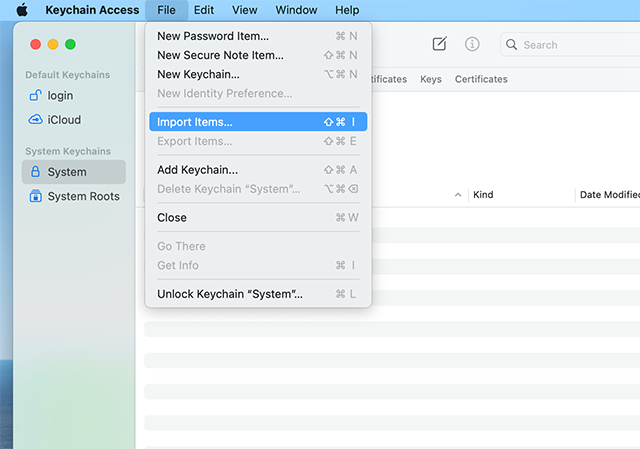The height and width of the screenshot is (449, 640).
Task: Switch to the Keys tab
Action: (x=431, y=79)
